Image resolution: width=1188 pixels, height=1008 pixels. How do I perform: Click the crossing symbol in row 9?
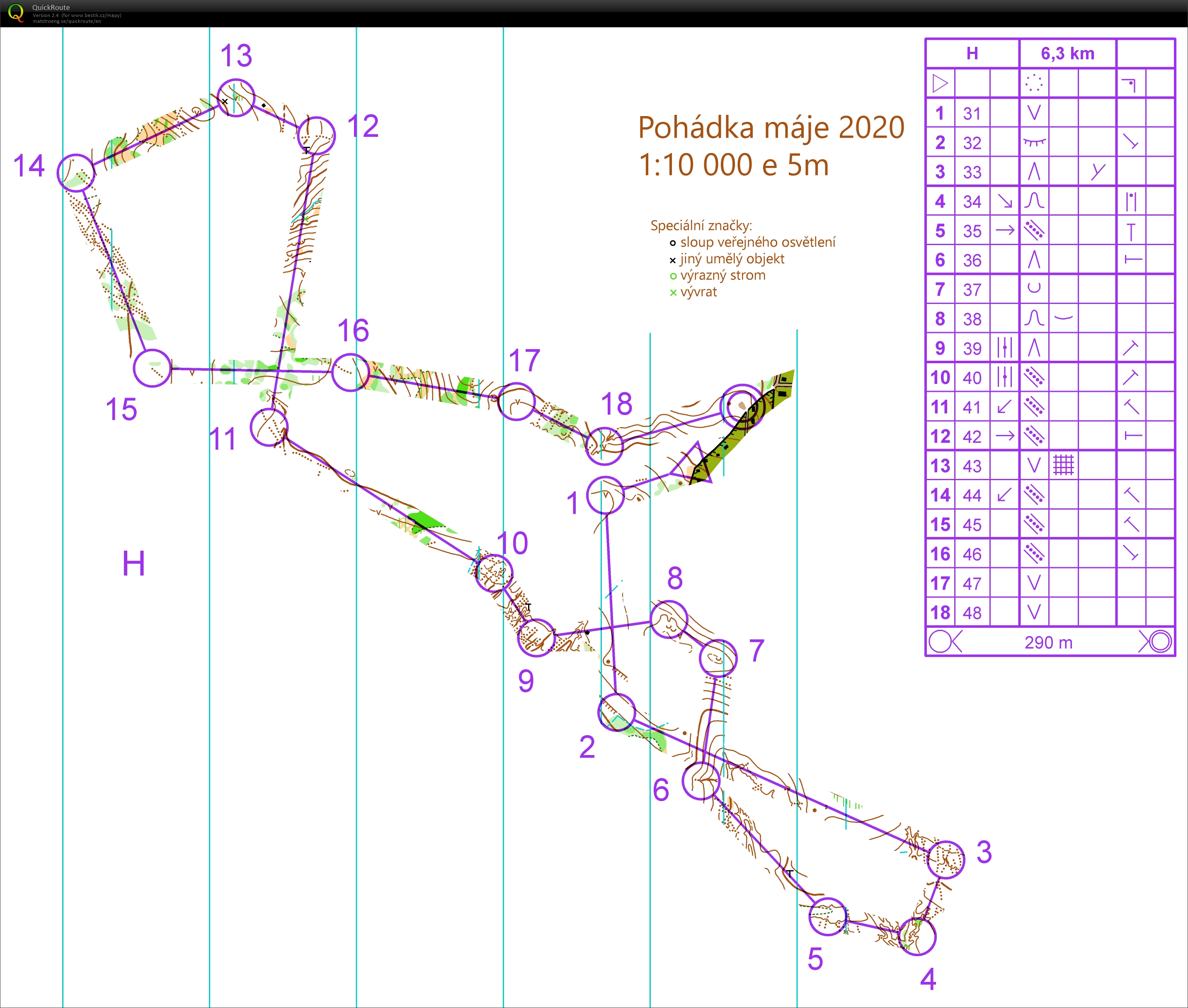coord(1004,347)
